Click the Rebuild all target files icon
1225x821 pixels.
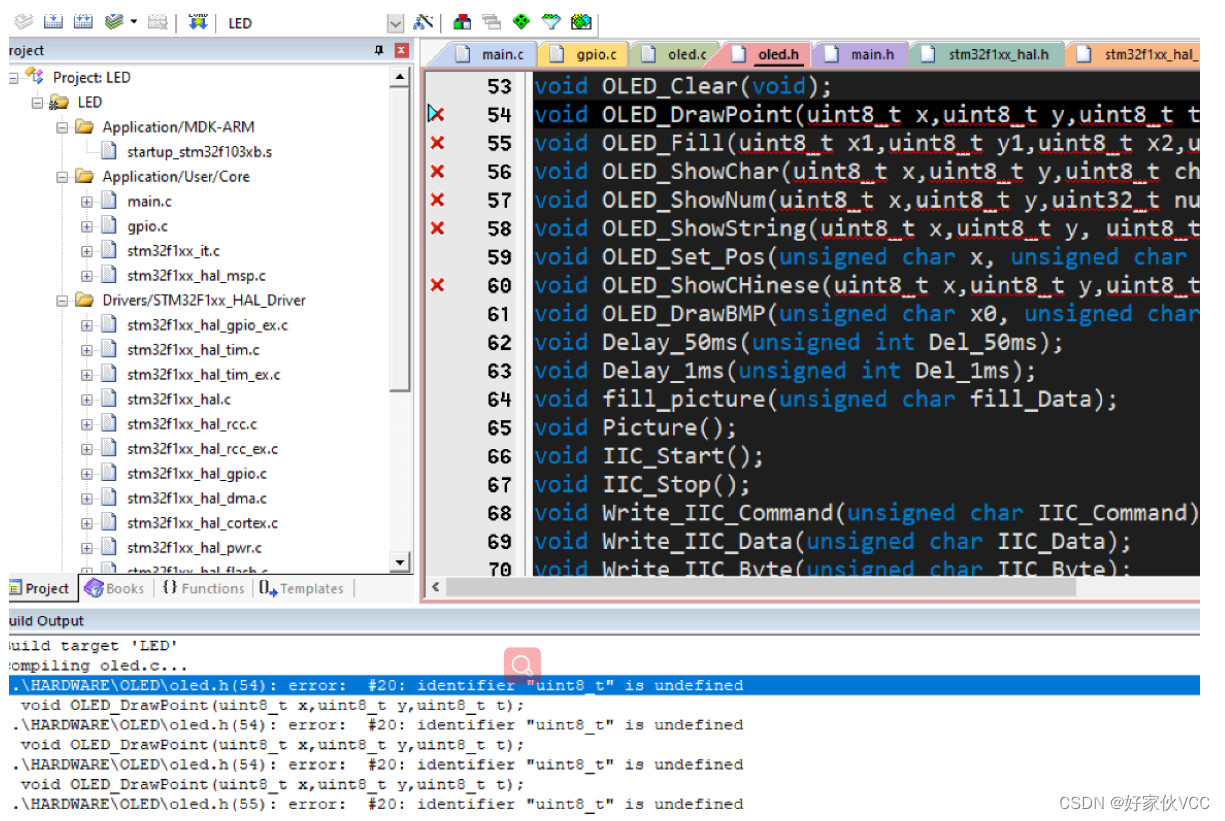coord(84,21)
